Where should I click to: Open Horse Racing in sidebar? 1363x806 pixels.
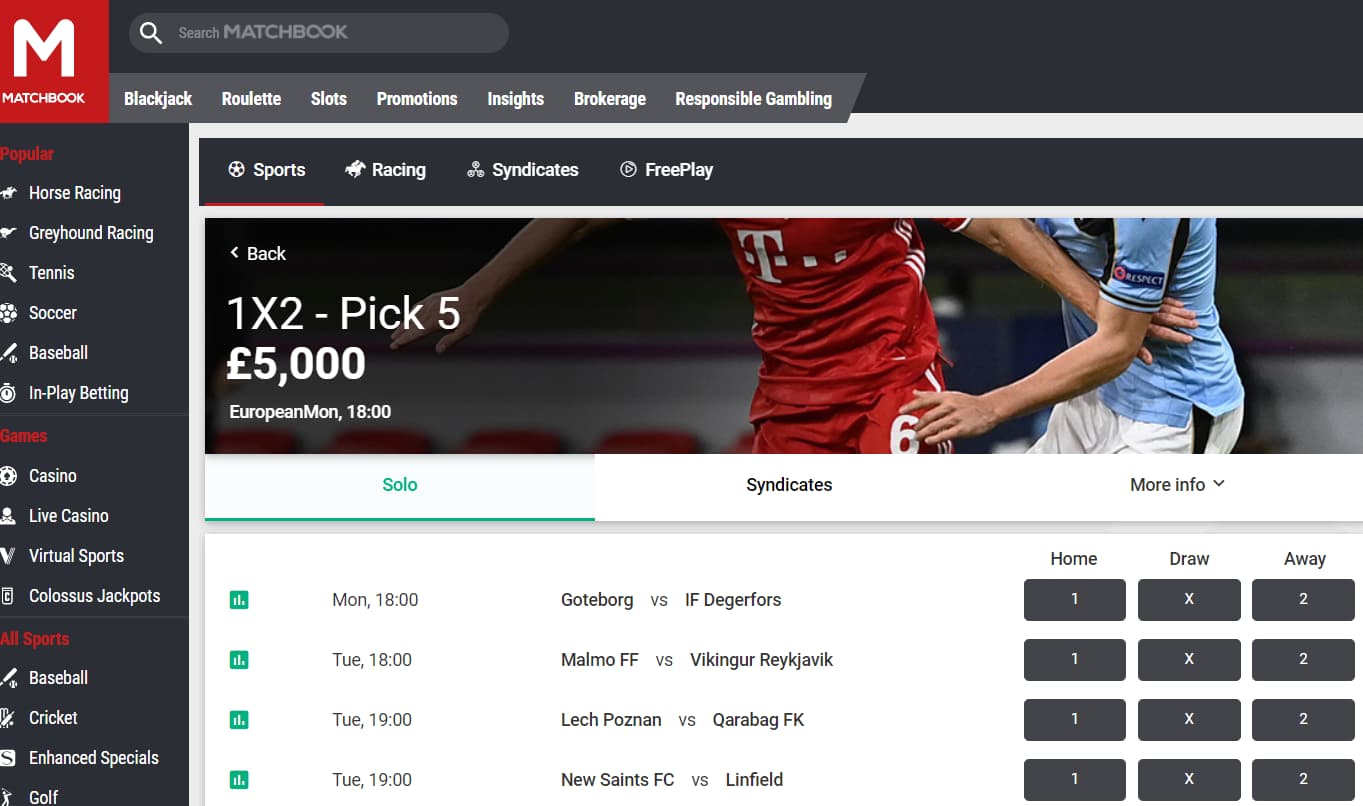(x=74, y=193)
